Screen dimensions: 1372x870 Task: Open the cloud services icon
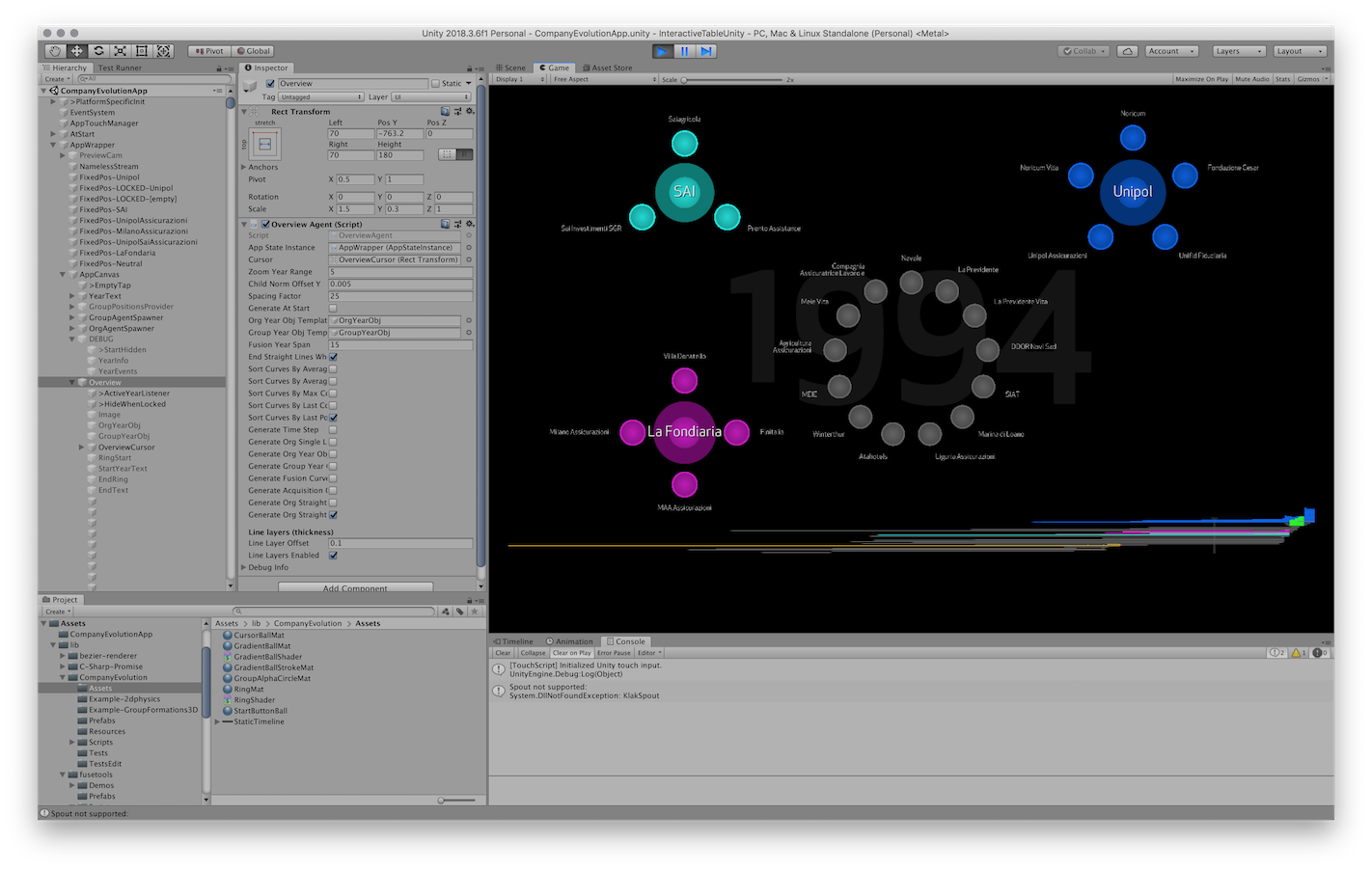point(1128,51)
